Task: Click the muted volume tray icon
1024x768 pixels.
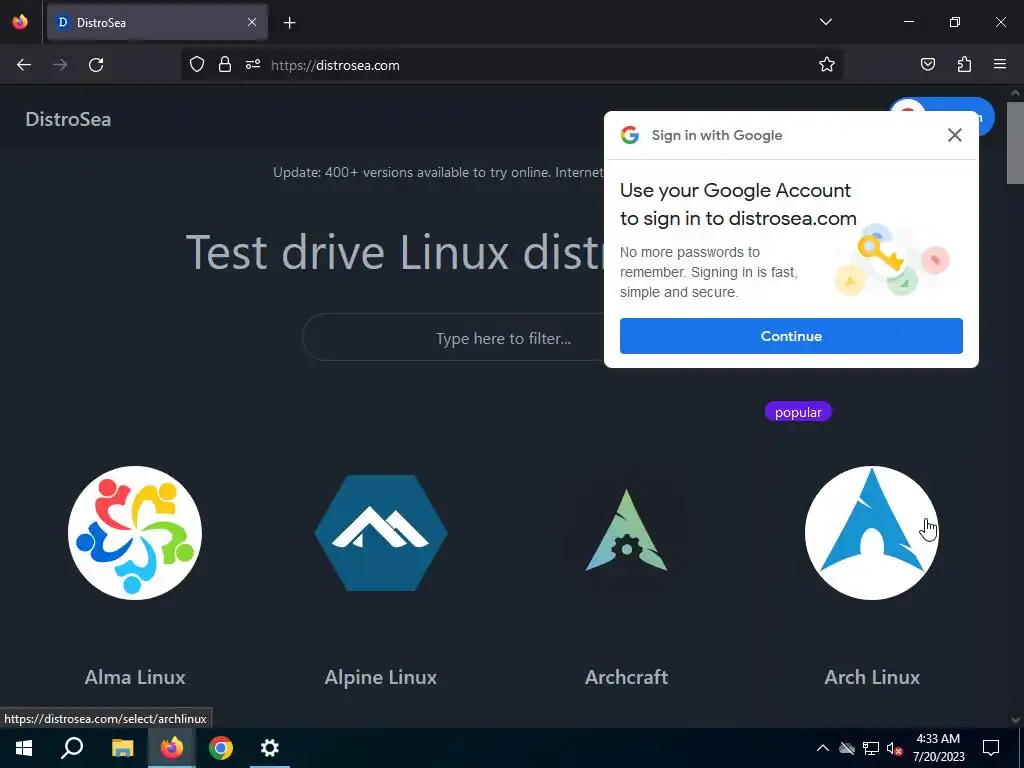Action: 894,748
